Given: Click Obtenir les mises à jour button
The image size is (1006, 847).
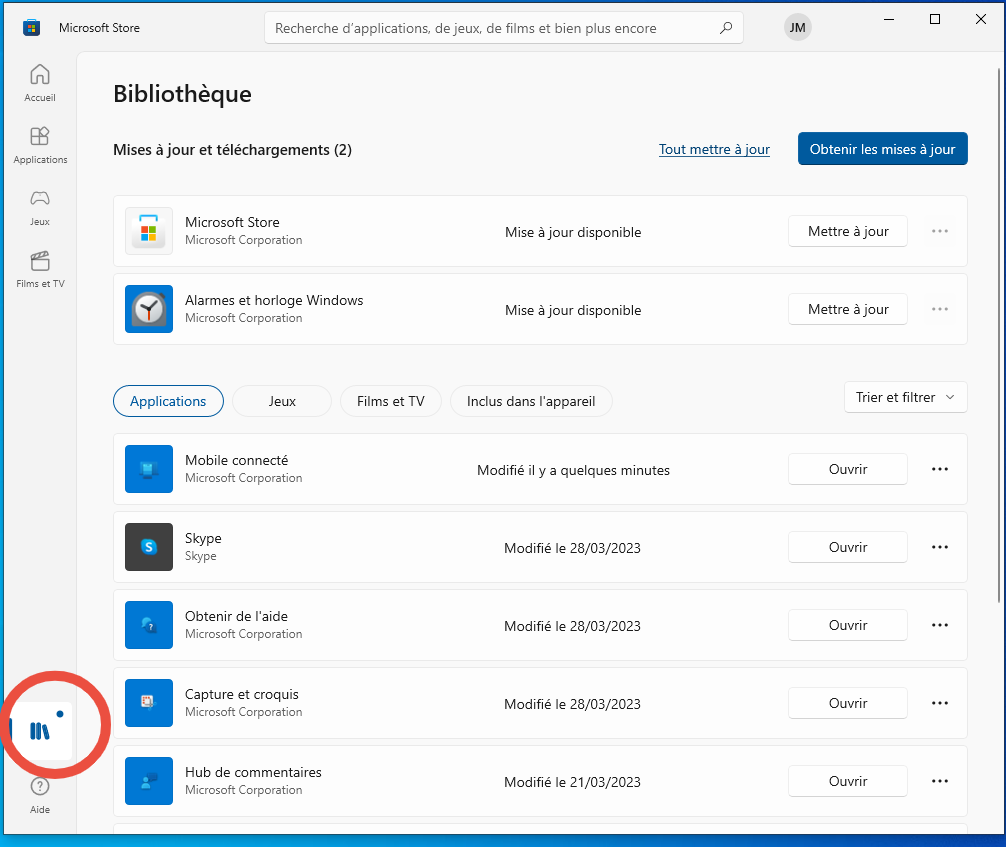Looking at the screenshot, I should (883, 149).
